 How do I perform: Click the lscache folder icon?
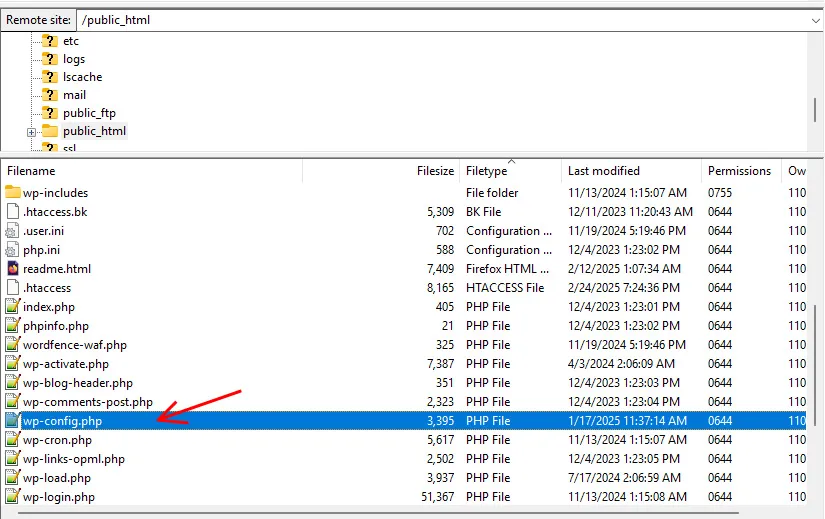(50, 77)
